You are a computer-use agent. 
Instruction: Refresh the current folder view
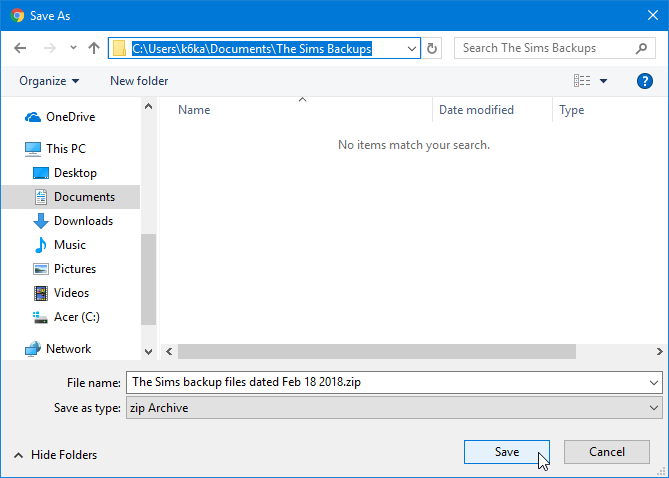point(432,48)
